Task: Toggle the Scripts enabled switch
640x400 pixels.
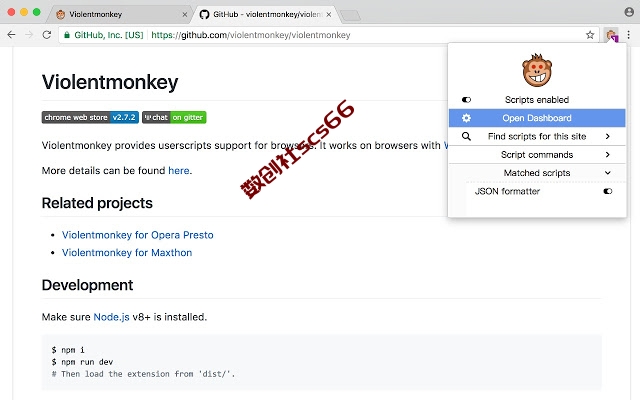Action: (x=466, y=100)
